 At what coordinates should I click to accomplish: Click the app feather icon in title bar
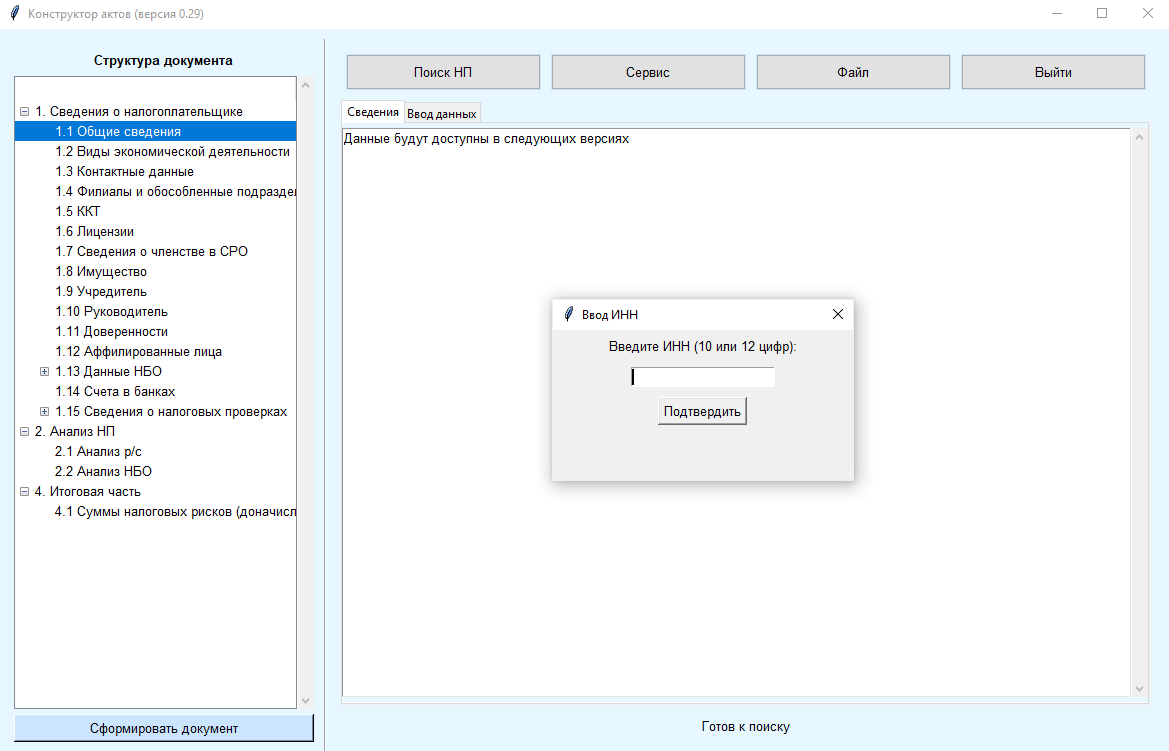pyautogui.click(x=15, y=14)
